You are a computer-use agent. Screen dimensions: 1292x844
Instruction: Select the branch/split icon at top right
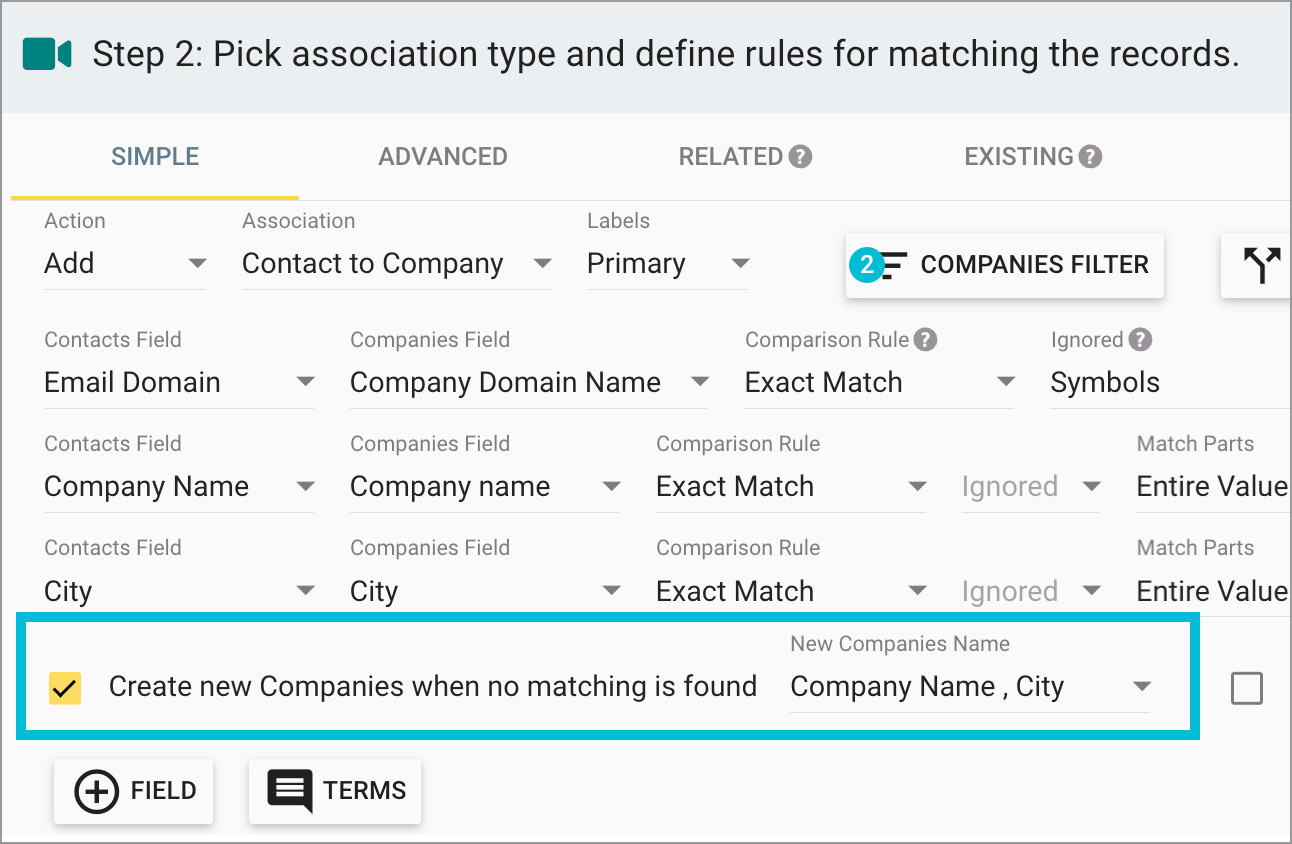pos(1262,265)
